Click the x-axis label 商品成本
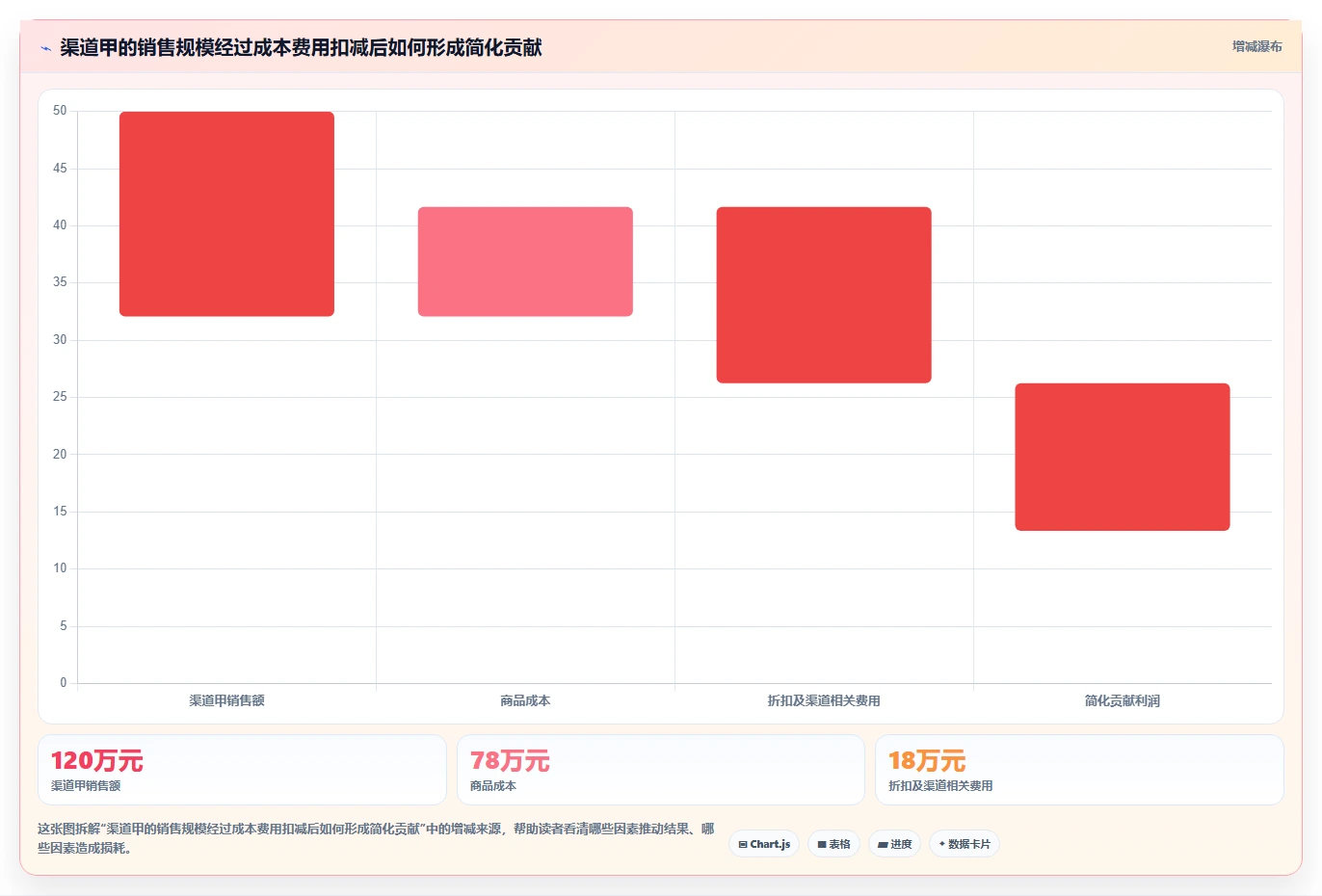 [x=525, y=700]
